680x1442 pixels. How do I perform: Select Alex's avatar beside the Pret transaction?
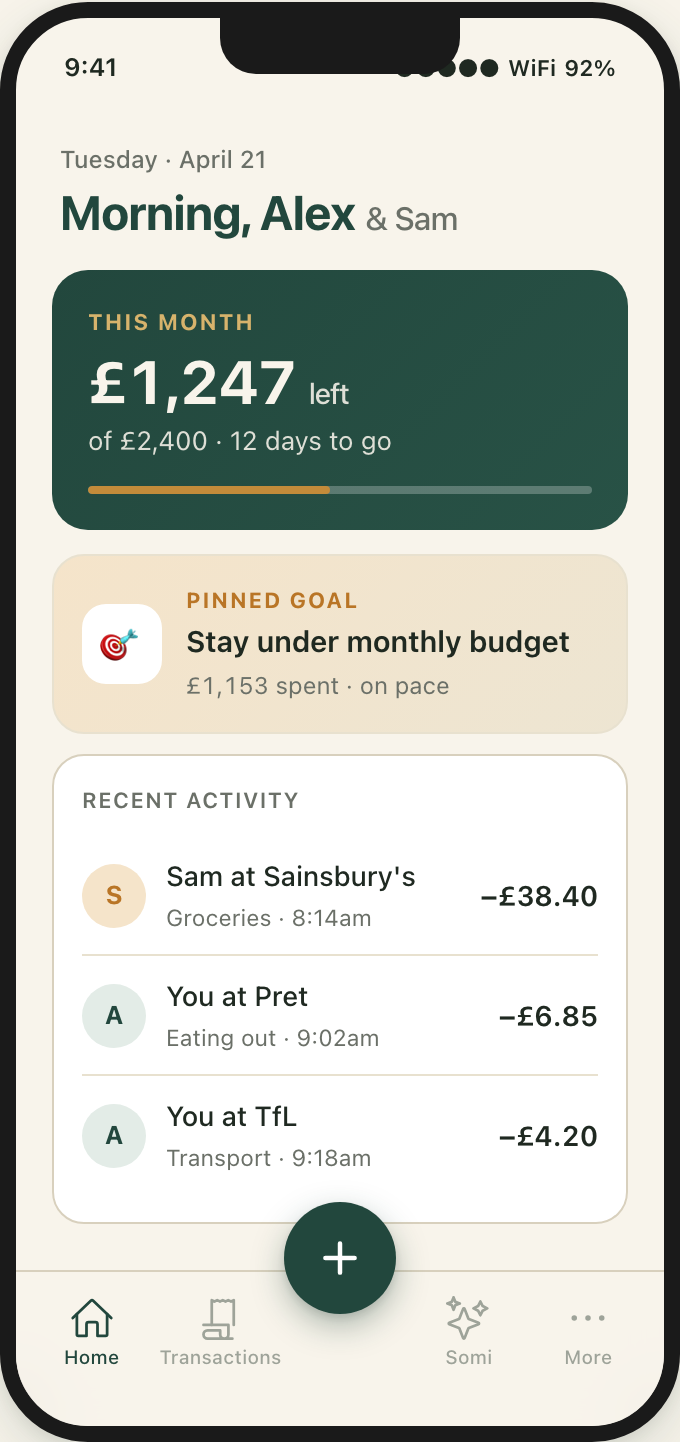pos(114,1016)
